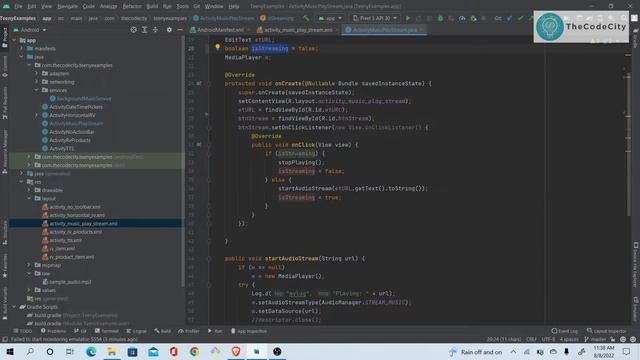
Task: Open the Mail app from taskbar
Action: click(x=153, y=352)
